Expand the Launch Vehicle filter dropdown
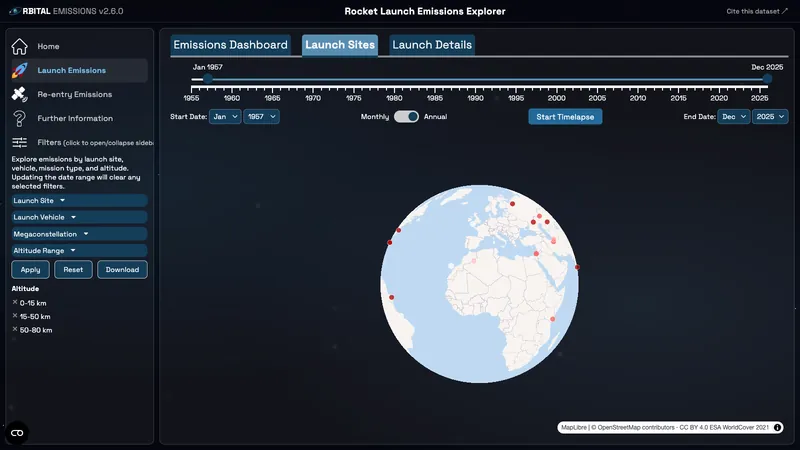800x450 pixels. coord(79,217)
